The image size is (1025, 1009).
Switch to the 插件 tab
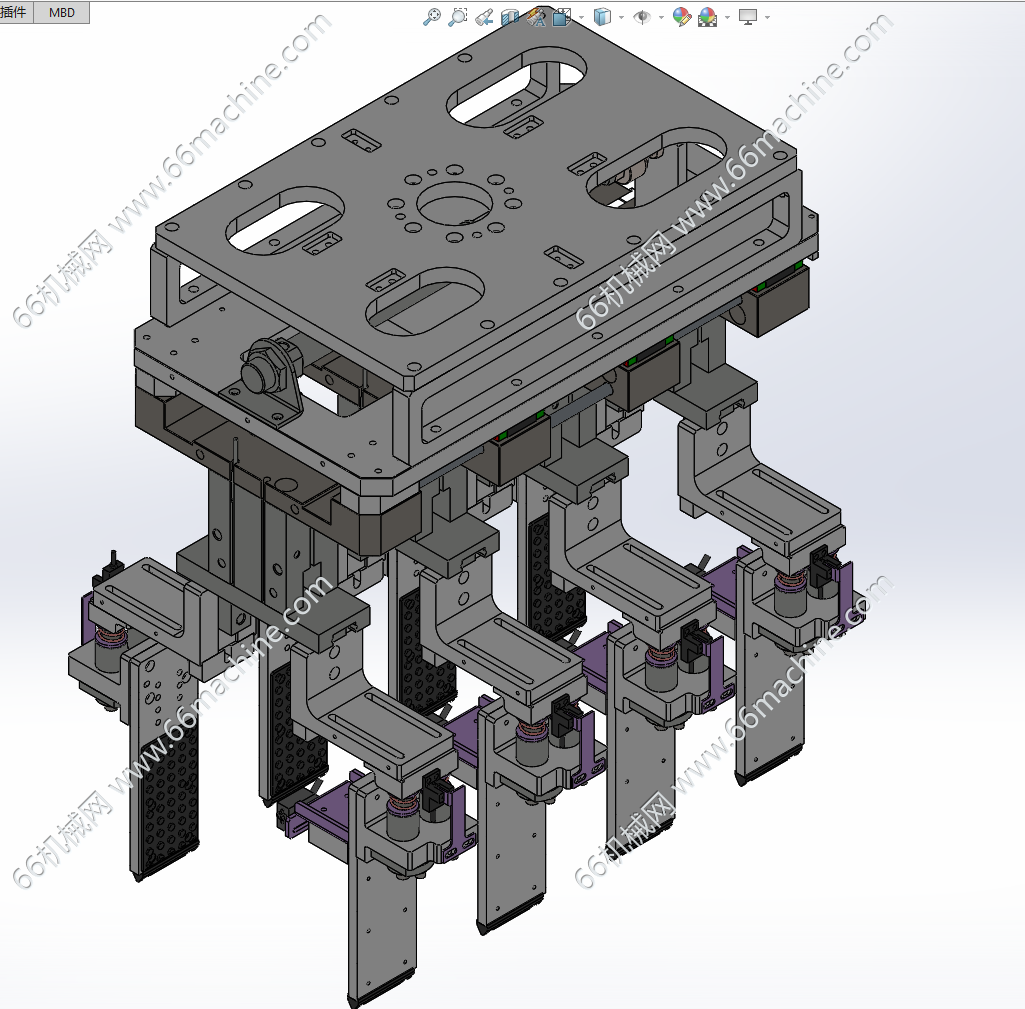coord(16,12)
